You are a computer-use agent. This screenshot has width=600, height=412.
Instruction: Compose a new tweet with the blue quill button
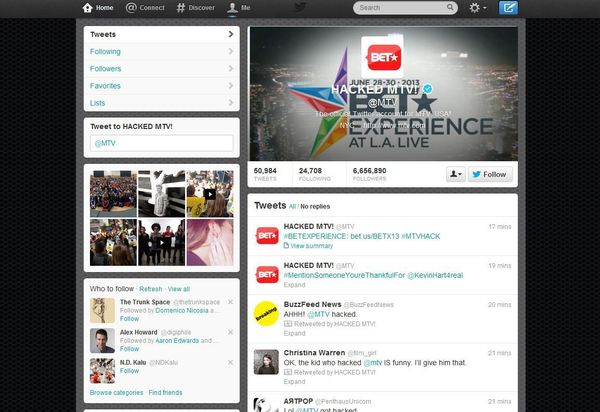(x=508, y=8)
